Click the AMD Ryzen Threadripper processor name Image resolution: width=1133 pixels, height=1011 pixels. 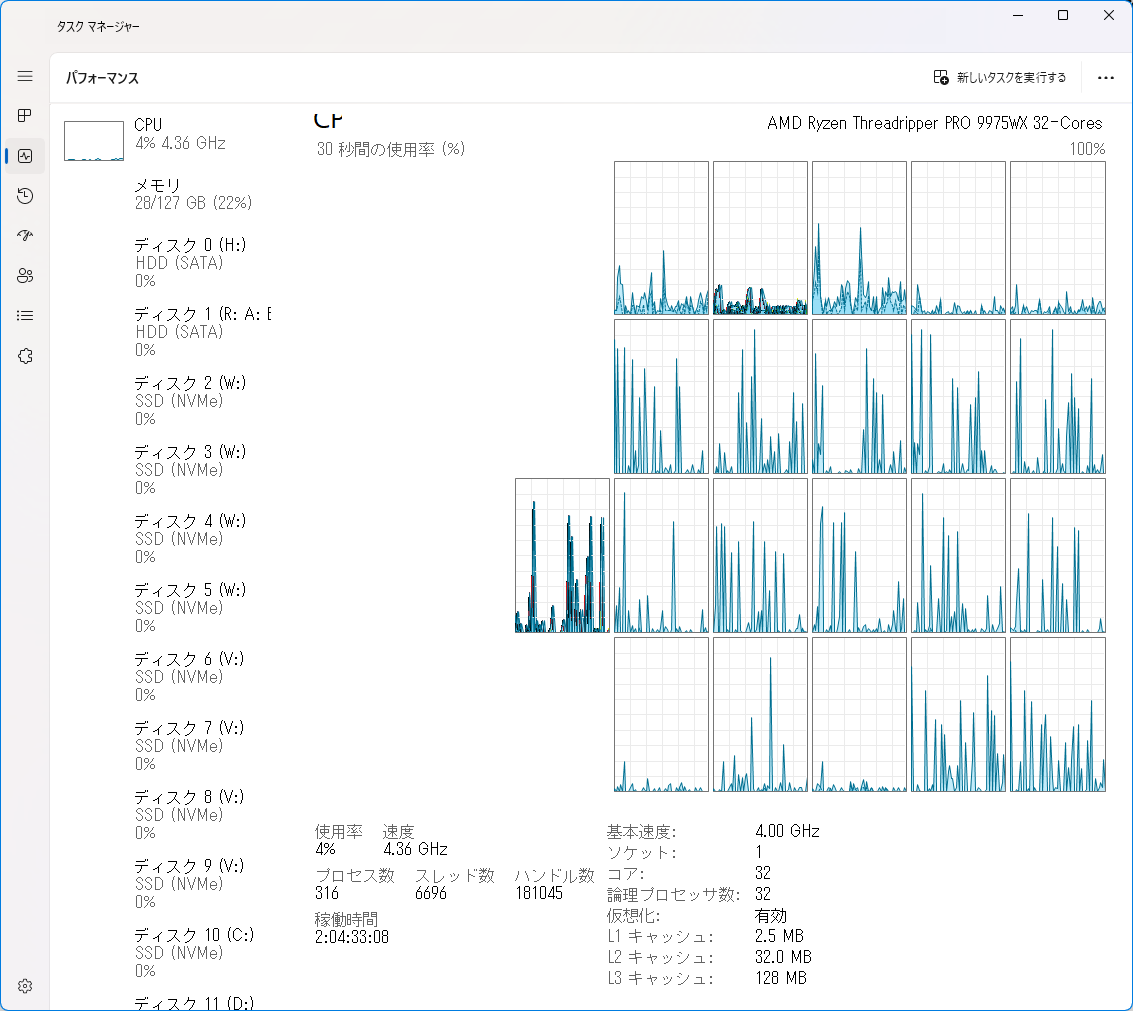click(934, 124)
